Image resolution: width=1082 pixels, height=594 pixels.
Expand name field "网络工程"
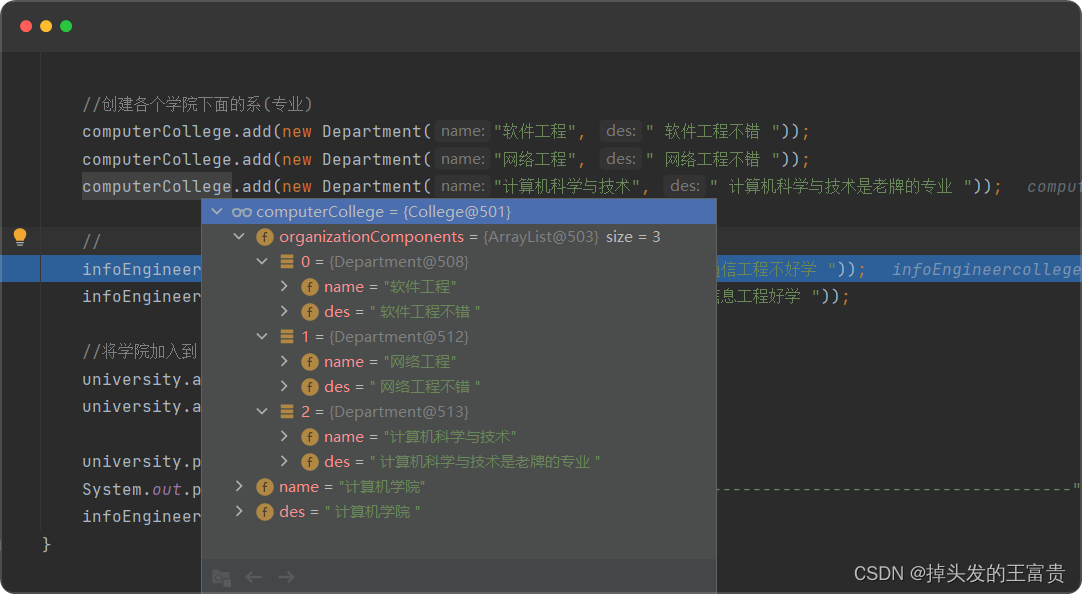[284, 362]
